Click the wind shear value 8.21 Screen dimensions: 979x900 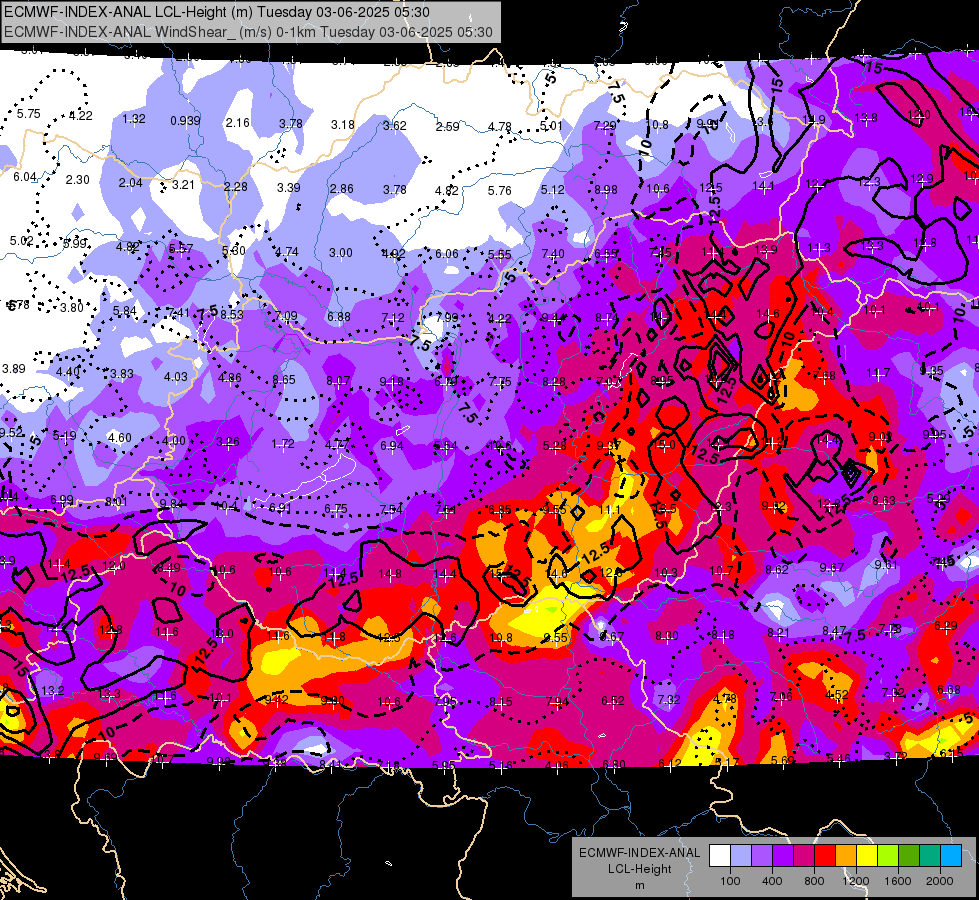[x=779, y=633]
